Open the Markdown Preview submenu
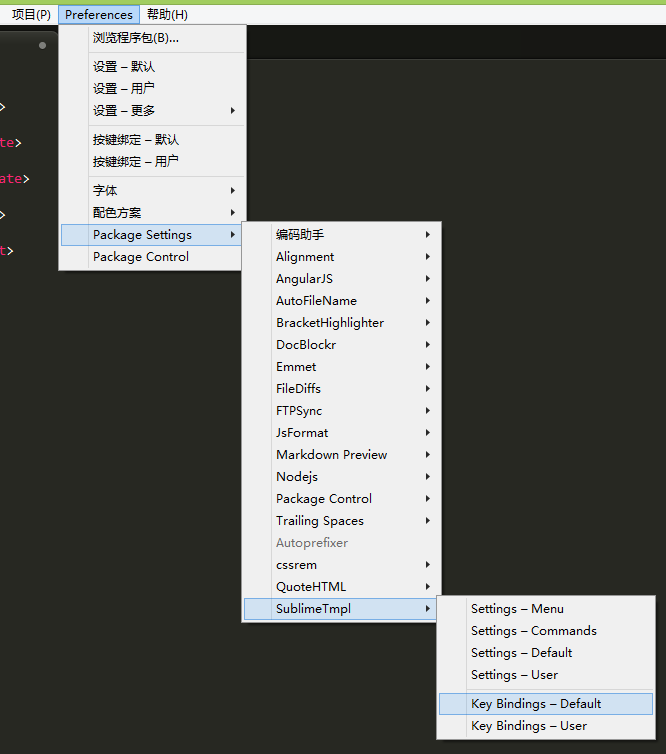 [x=341, y=455]
